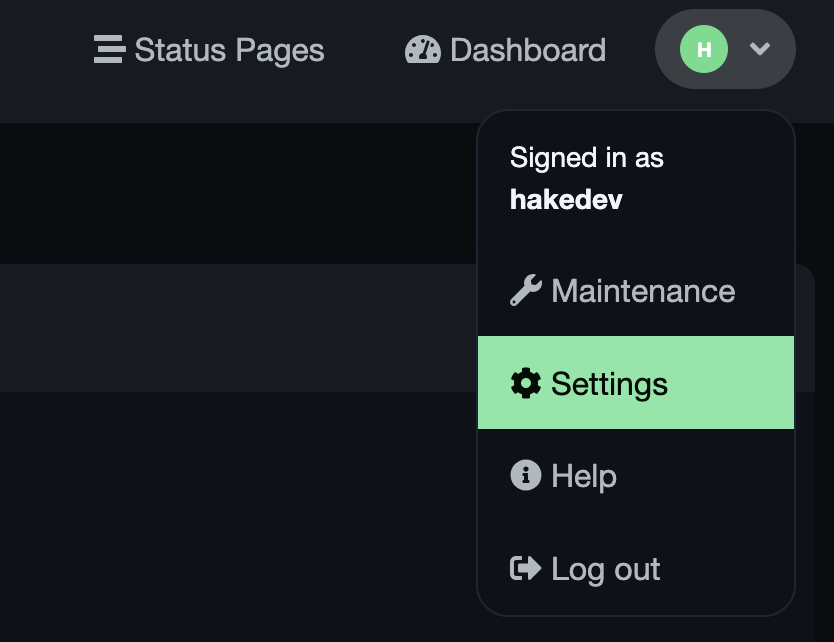
Task: Click the green H avatar icon
Action: (x=704, y=48)
